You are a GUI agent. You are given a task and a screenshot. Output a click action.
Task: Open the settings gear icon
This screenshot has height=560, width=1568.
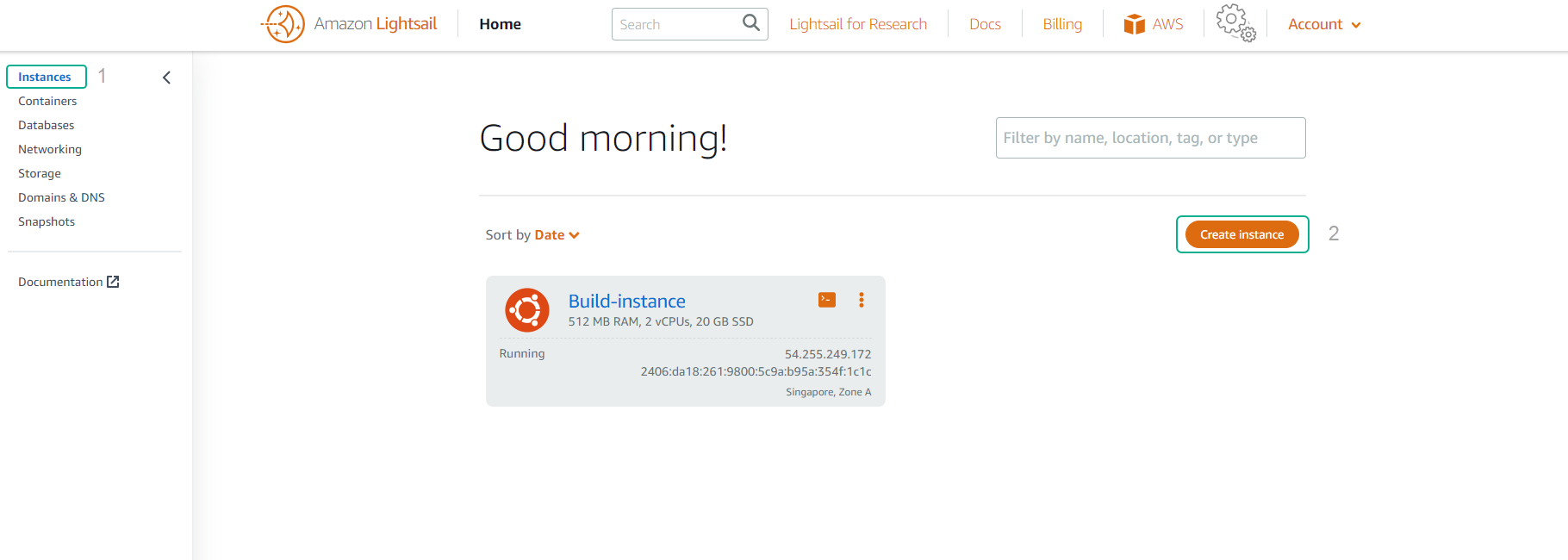coord(1235,23)
